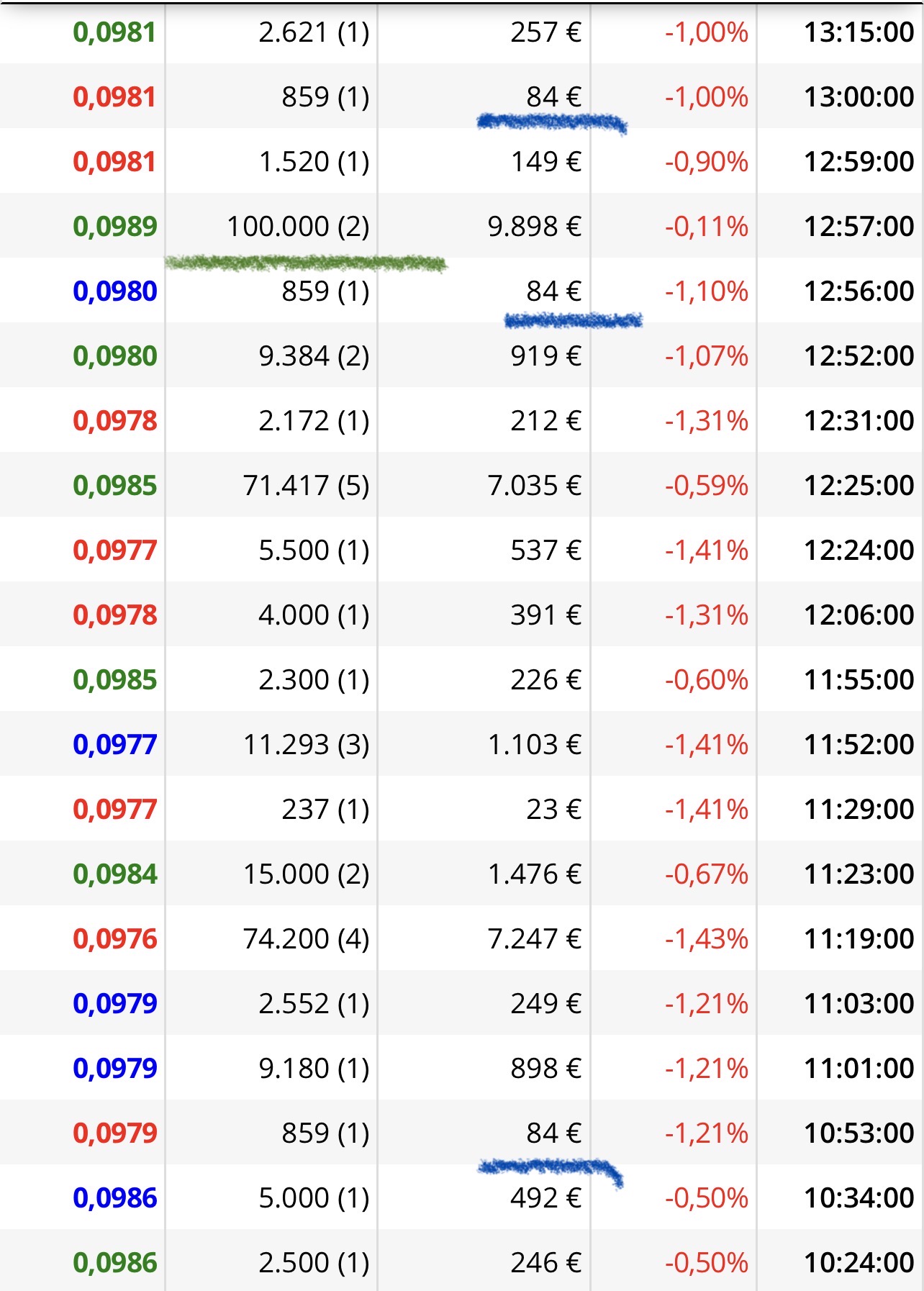Select the 492 € amount
Image resolution: width=924 pixels, height=1291 pixels.
545,1198
